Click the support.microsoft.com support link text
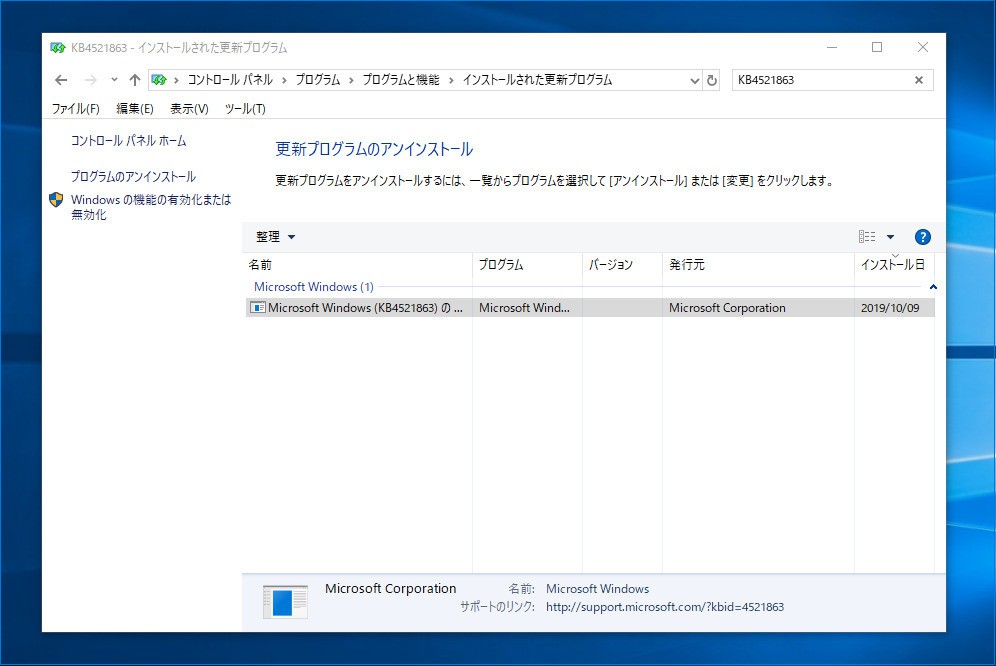The image size is (996, 666). 665,607
